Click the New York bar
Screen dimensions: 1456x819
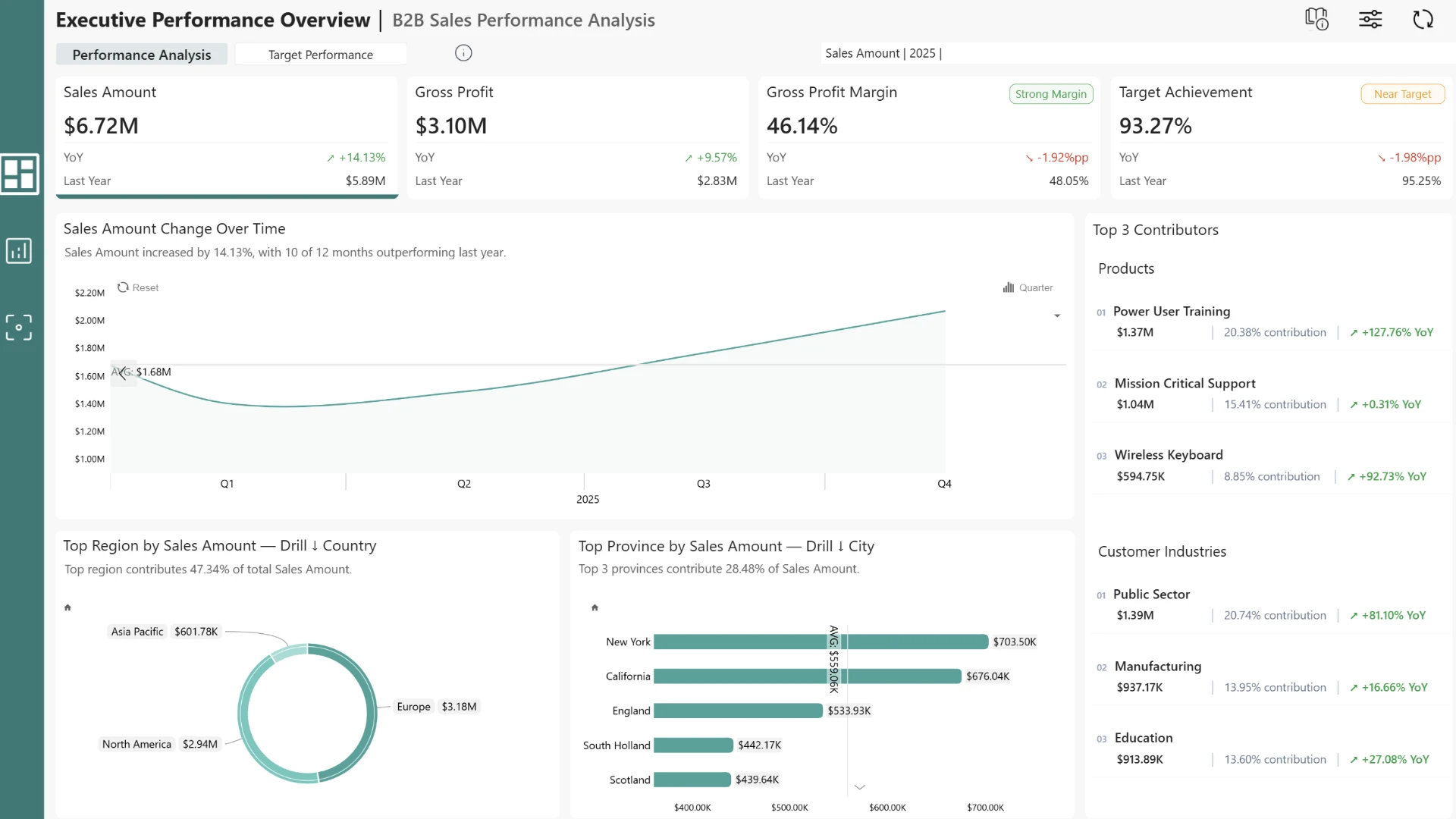point(821,642)
